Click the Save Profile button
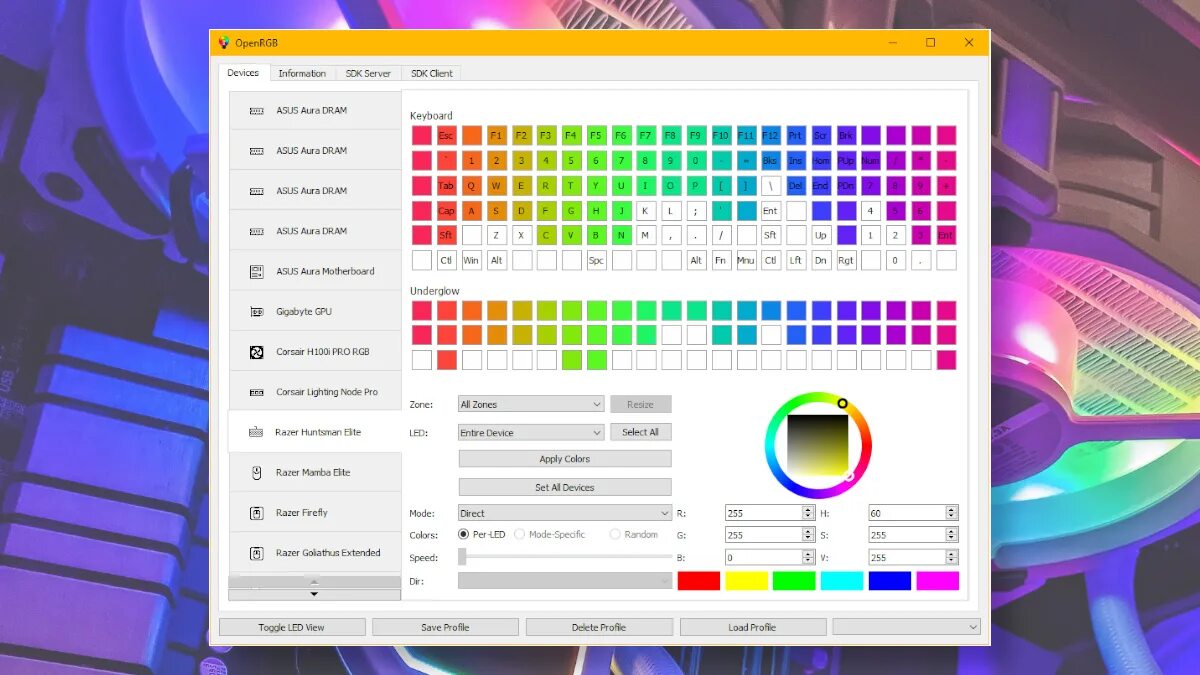This screenshot has width=1200, height=675. pyautogui.click(x=445, y=627)
